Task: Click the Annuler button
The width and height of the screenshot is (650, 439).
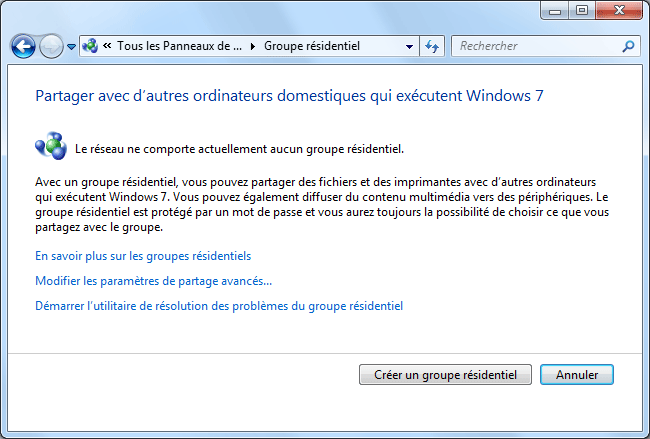Action: [x=577, y=375]
